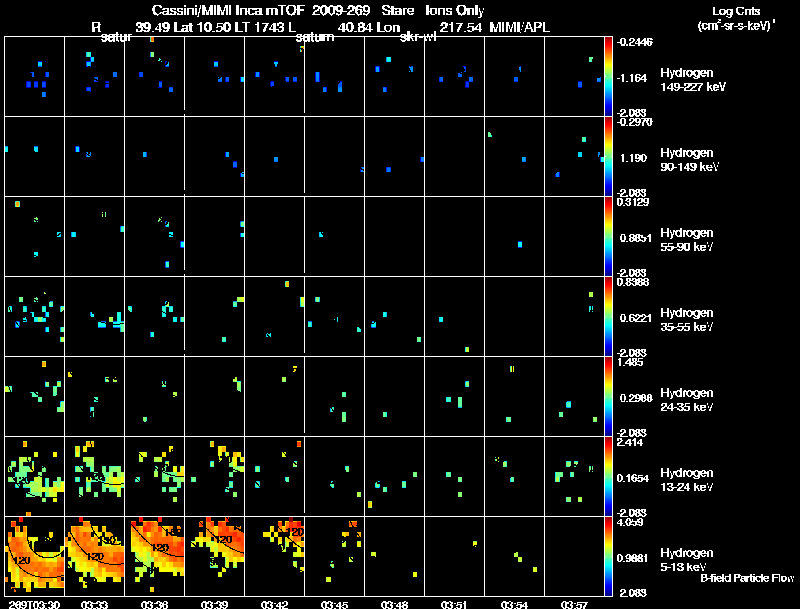Open the Hydrogen 149-227 keV panel at 03:48
Screen dimensions: 800x609
pyautogui.click(x=394, y=77)
